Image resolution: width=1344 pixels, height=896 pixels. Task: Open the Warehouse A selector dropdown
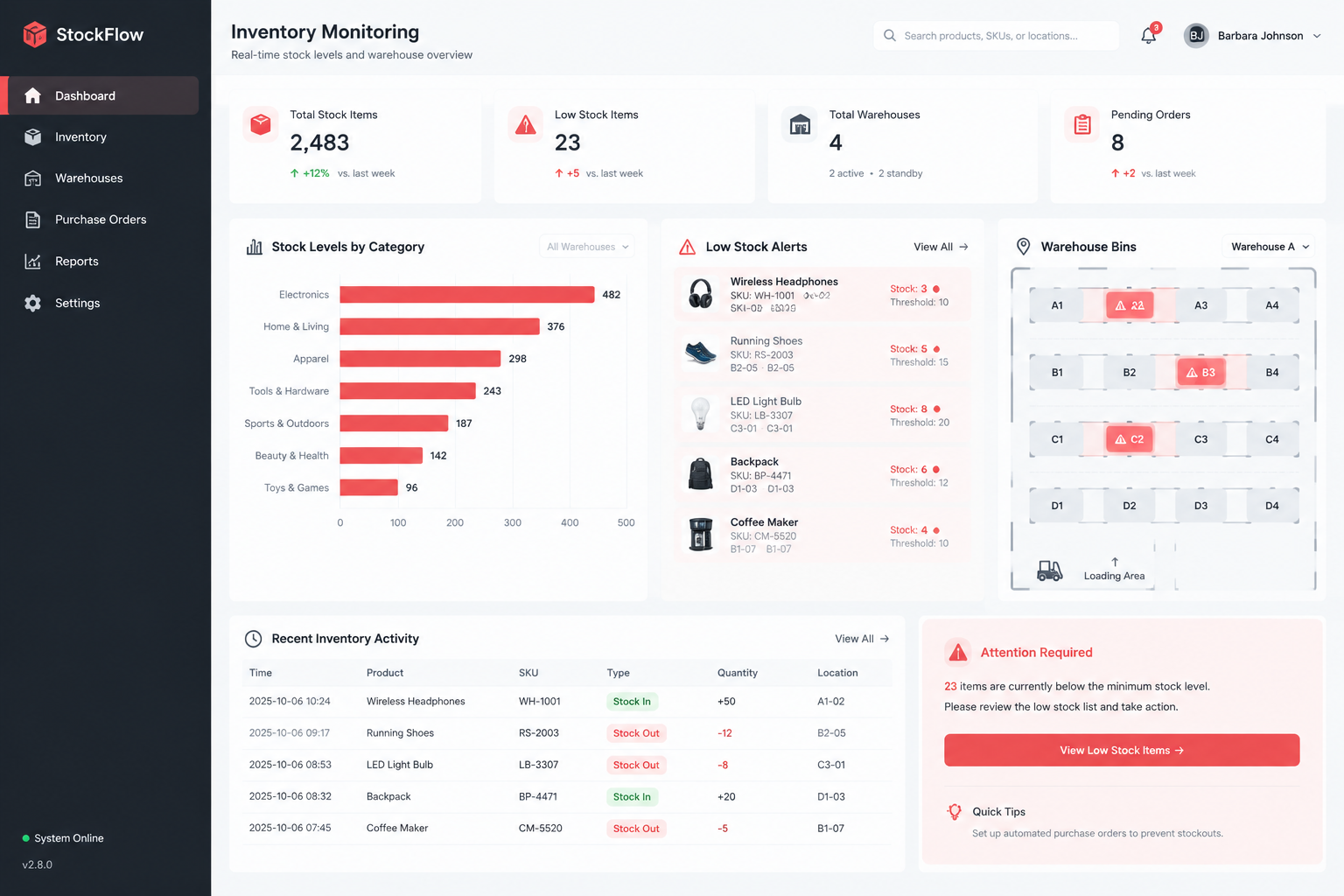tap(1269, 247)
